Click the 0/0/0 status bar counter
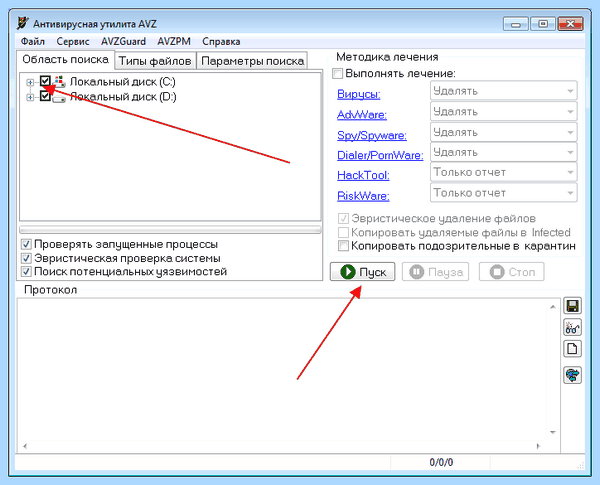Screen dimensions: 600x485 click(x=441, y=462)
